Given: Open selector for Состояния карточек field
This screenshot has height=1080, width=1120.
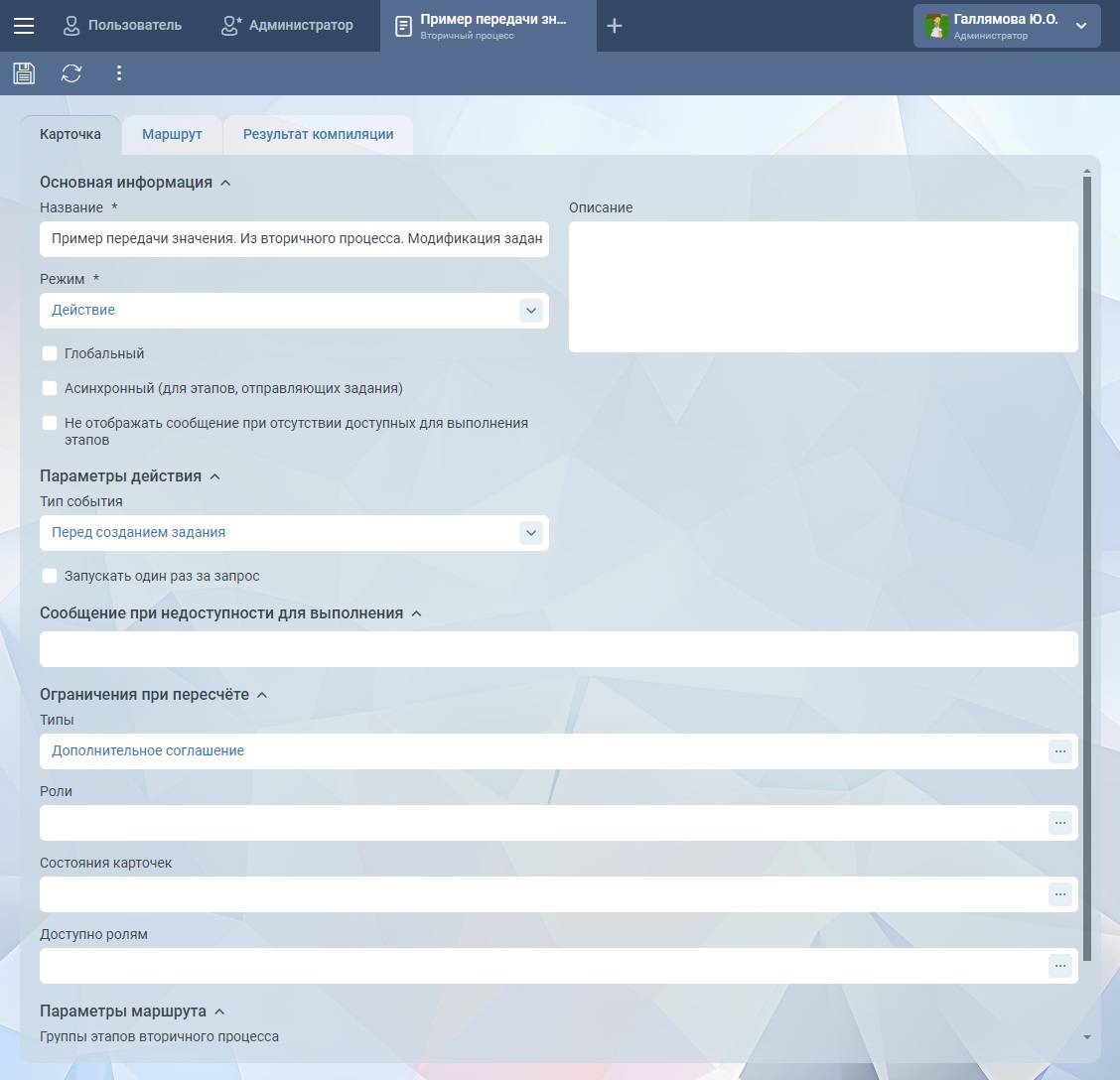Looking at the screenshot, I should (1059, 894).
